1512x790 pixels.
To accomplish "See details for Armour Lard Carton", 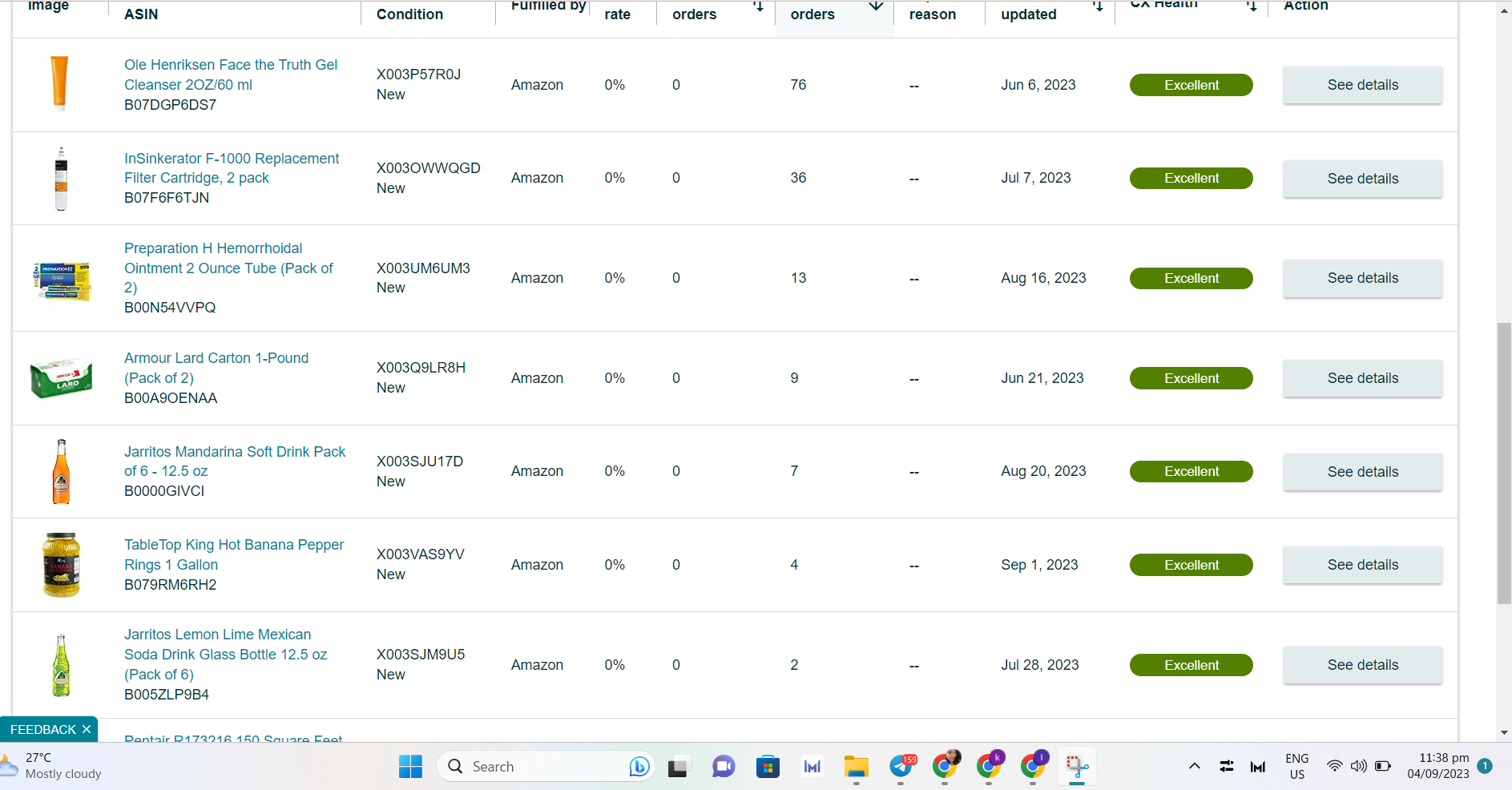I will click(1362, 378).
